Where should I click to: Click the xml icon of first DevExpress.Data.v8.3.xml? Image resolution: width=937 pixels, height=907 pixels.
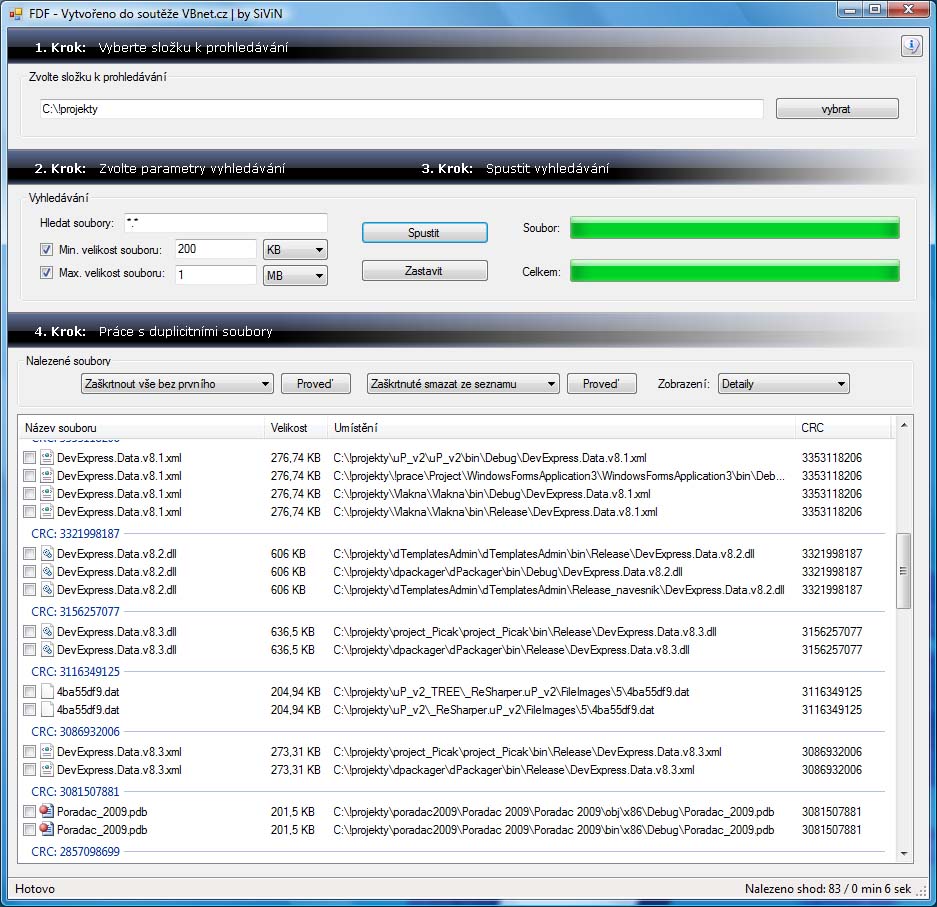[x=47, y=752]
